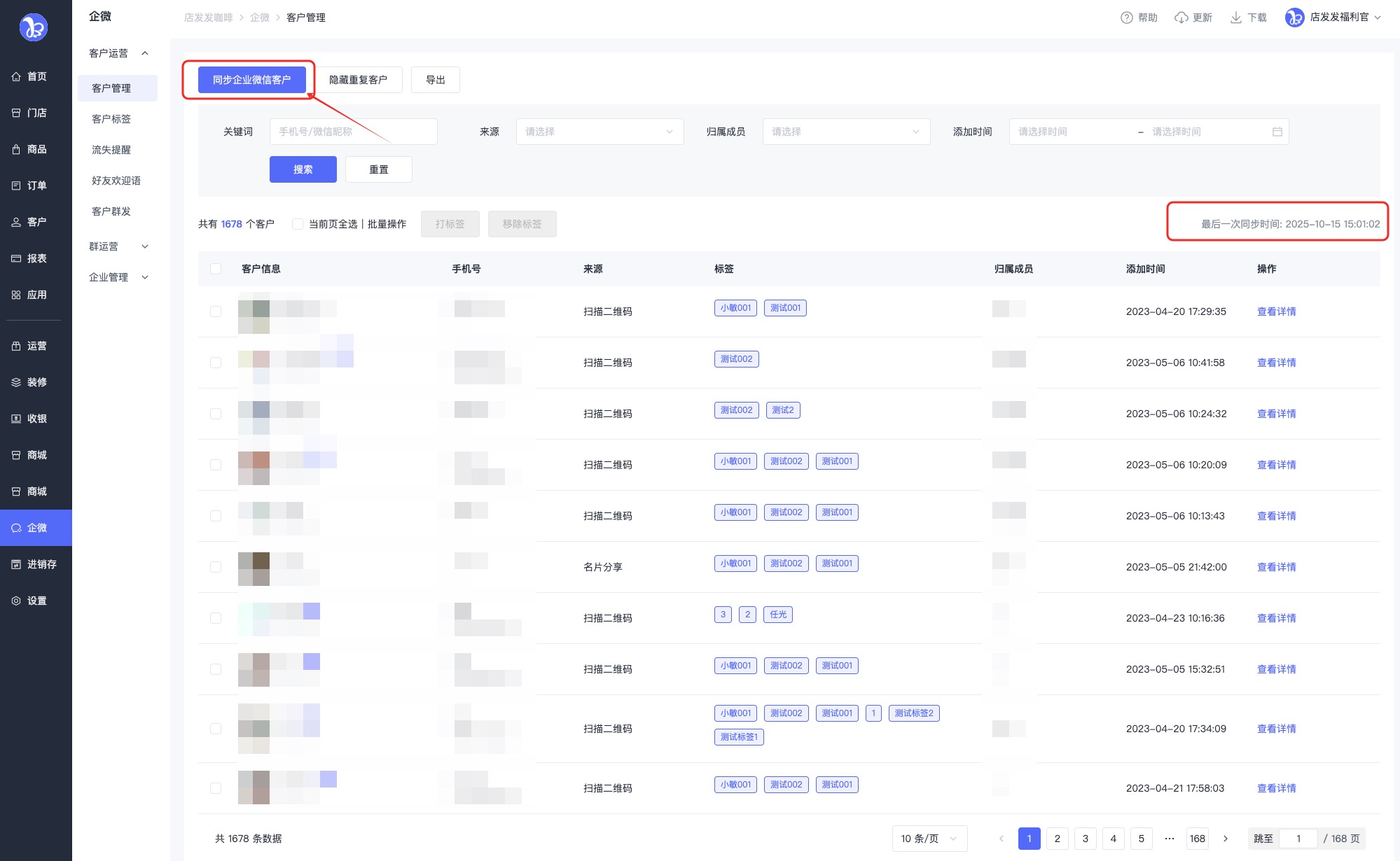Open the 订单 orders icon in sidebar

click(16, 186)
